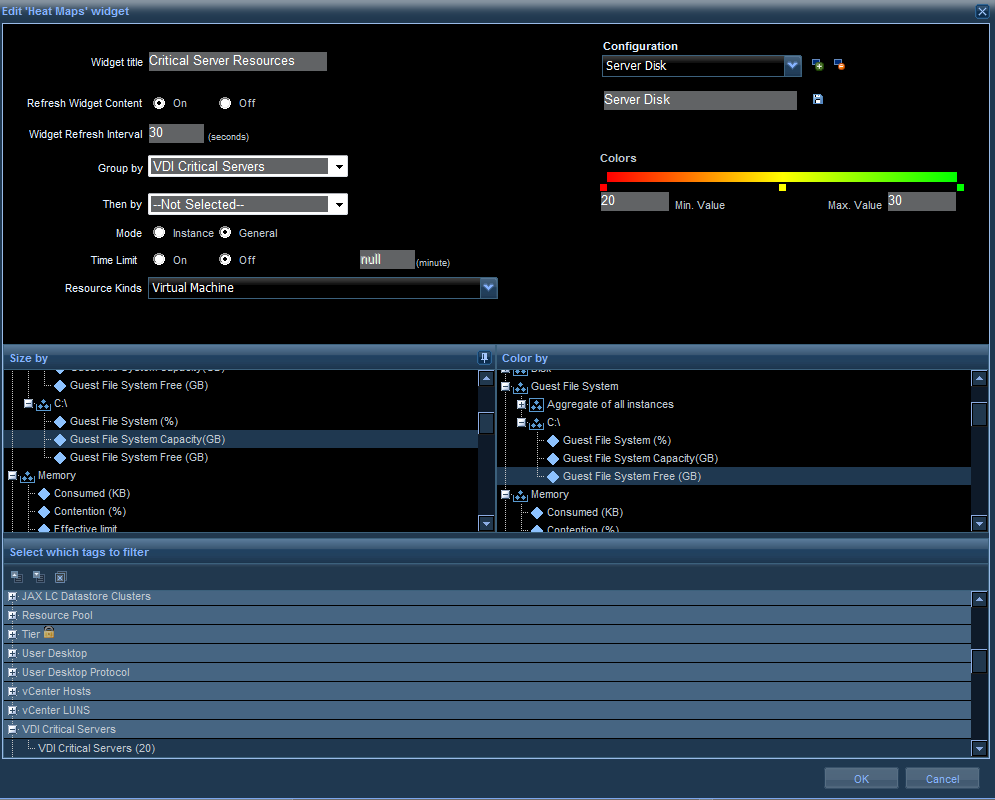Click the deselect all tags icon
This screenshot has height=800, width=995.
60,577
